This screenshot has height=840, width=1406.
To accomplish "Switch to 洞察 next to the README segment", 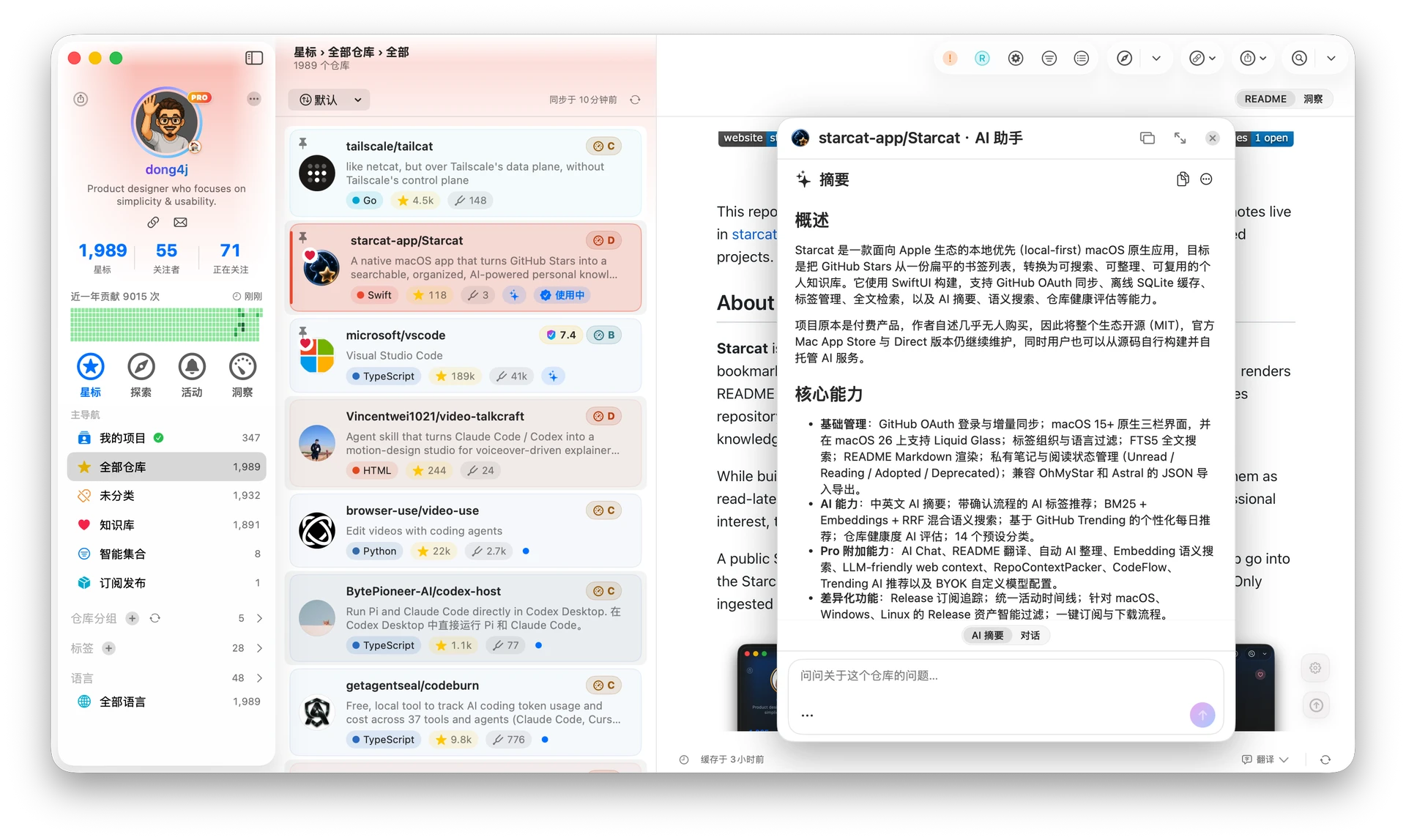I will tap(1313, 99).
